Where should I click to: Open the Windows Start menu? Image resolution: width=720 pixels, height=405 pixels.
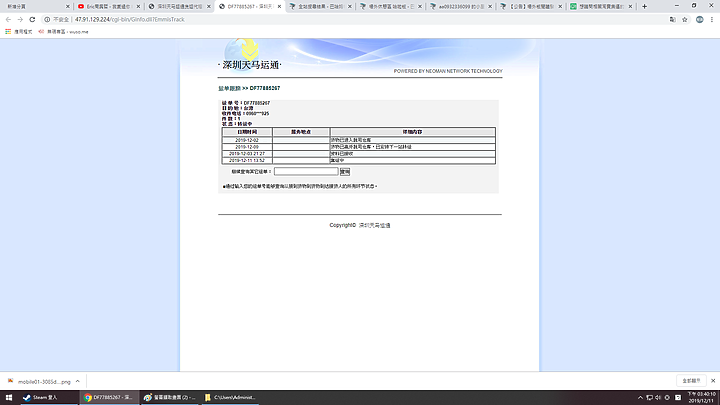click(x=9, y=397)
